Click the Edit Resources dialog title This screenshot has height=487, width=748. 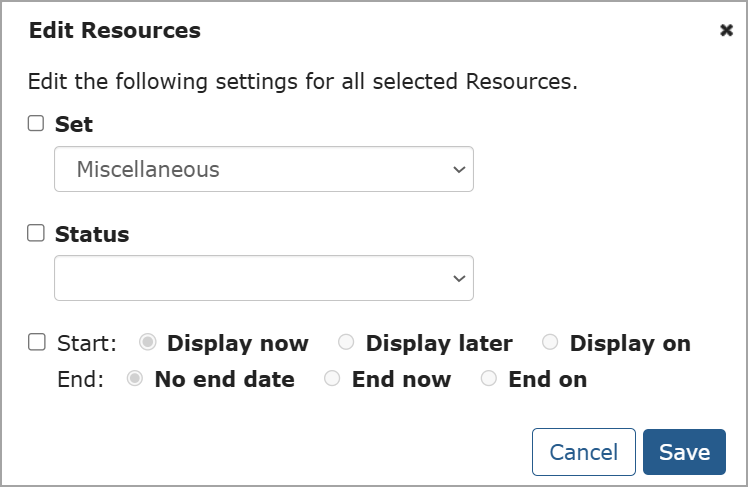tap(114, 31)
